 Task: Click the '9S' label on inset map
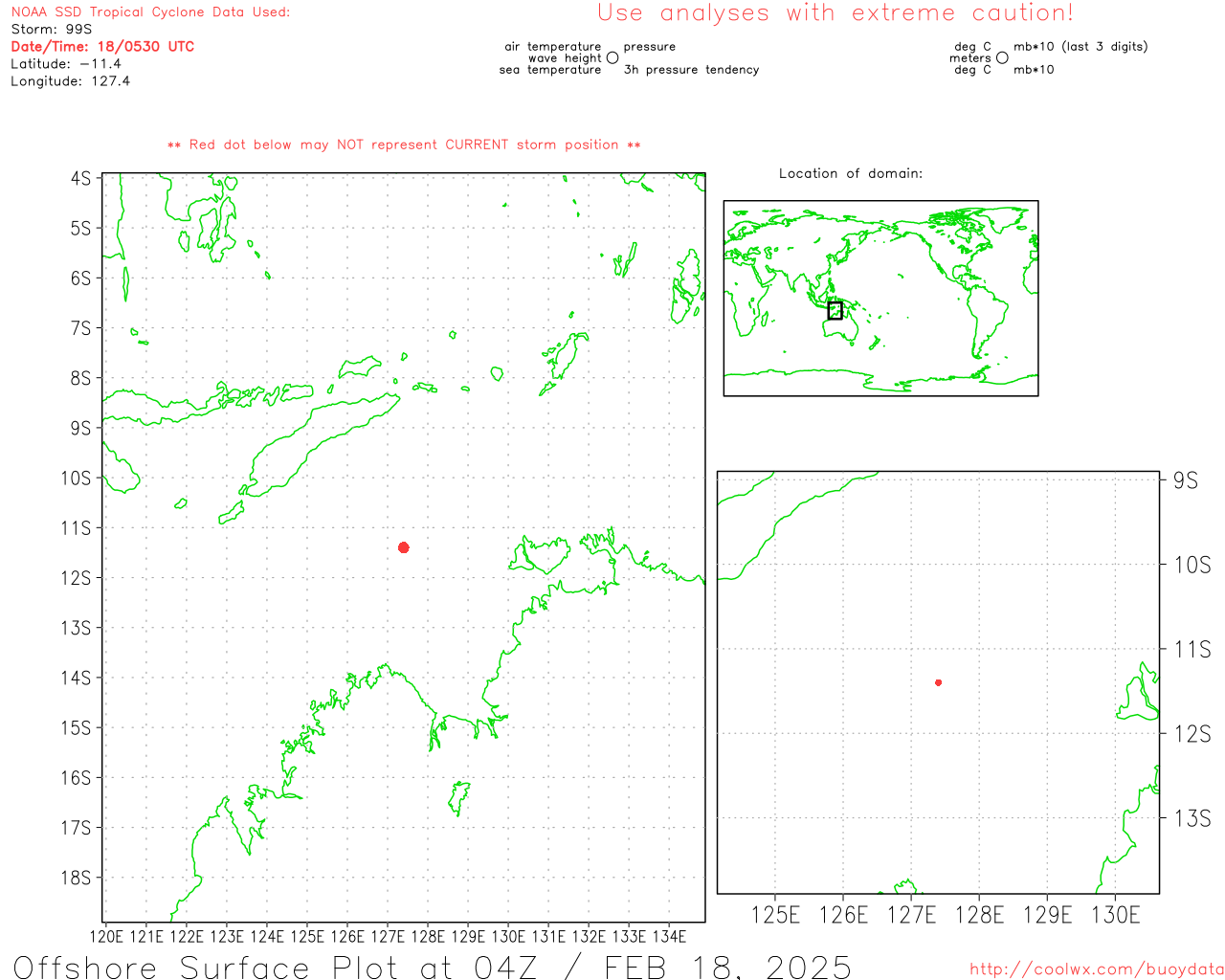pos(1186,480)
